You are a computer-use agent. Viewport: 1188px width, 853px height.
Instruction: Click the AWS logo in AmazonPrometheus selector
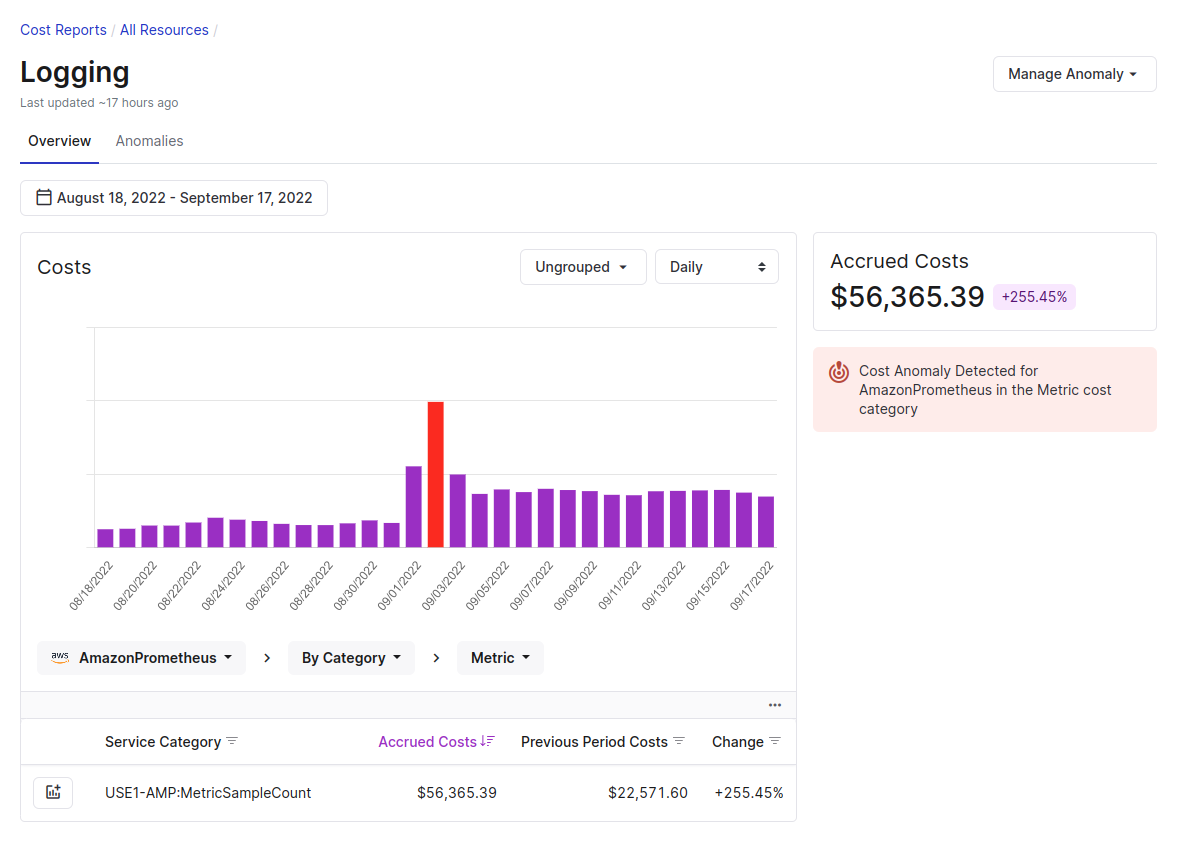click(60, 658)
